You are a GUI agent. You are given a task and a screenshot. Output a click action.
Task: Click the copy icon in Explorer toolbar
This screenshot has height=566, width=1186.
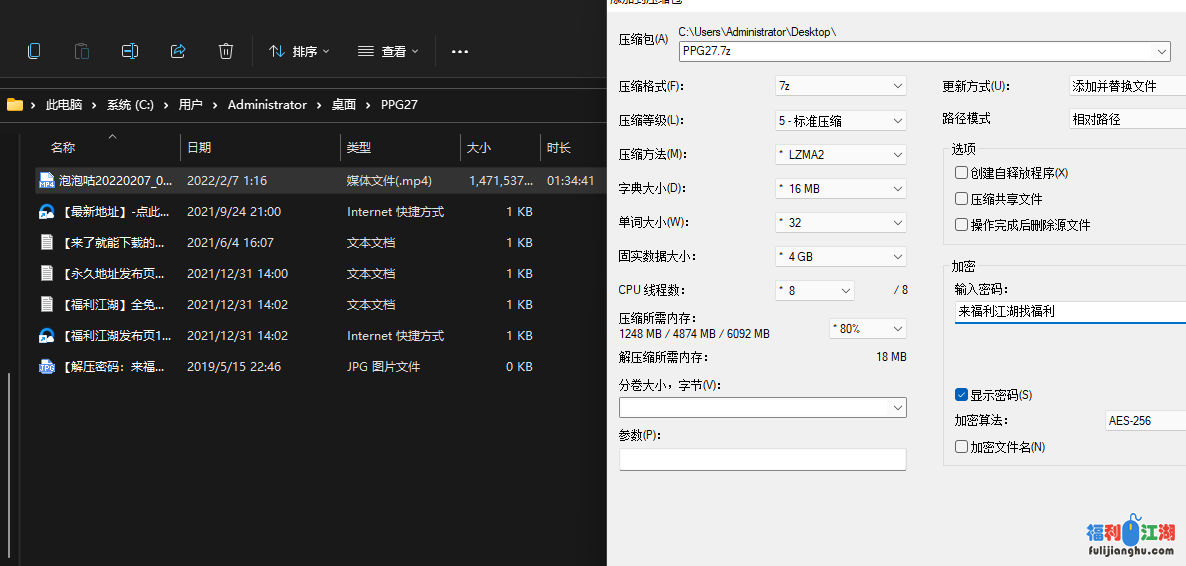34,51
